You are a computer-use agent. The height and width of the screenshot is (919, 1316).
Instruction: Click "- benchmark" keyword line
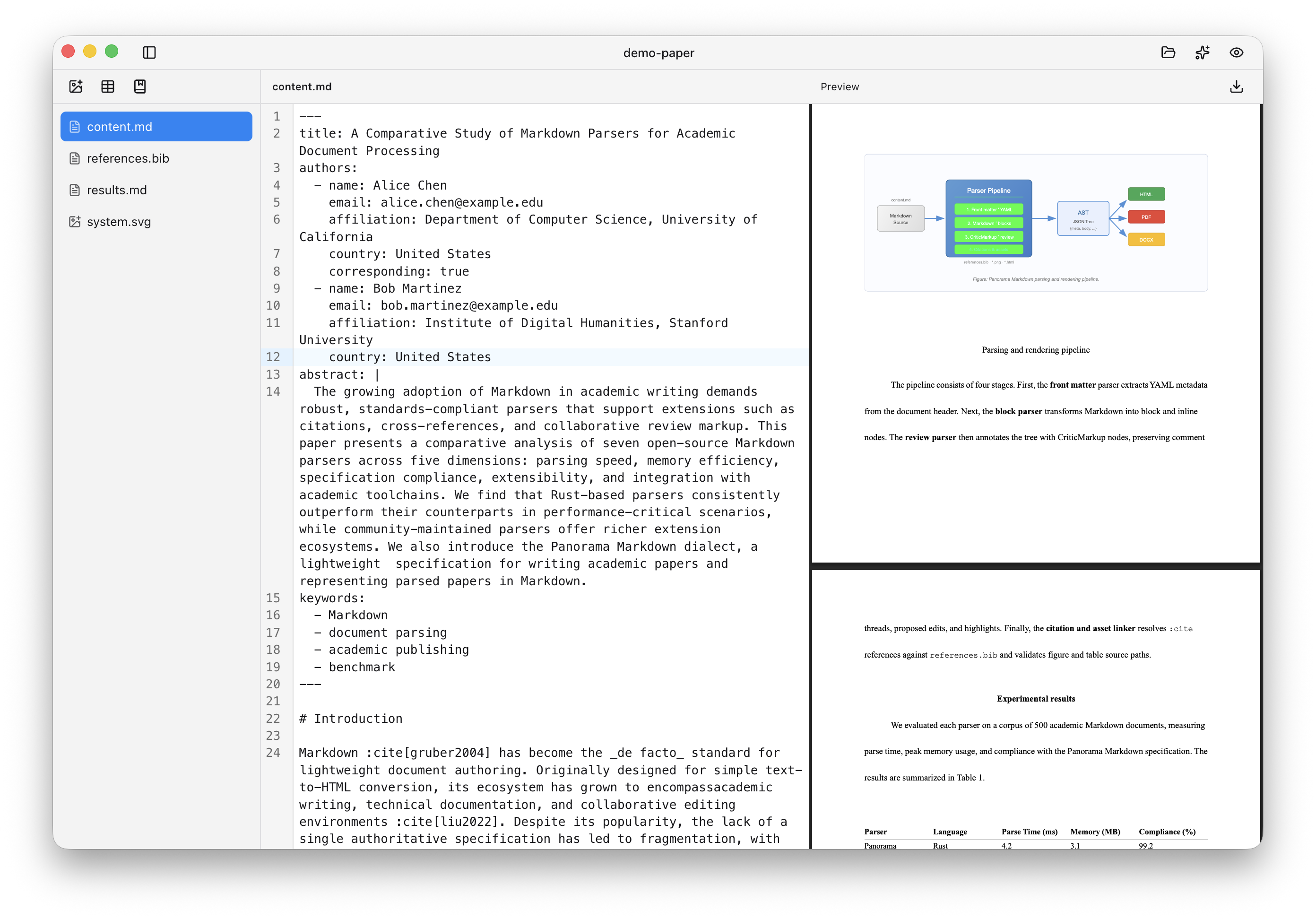[354, 667]
